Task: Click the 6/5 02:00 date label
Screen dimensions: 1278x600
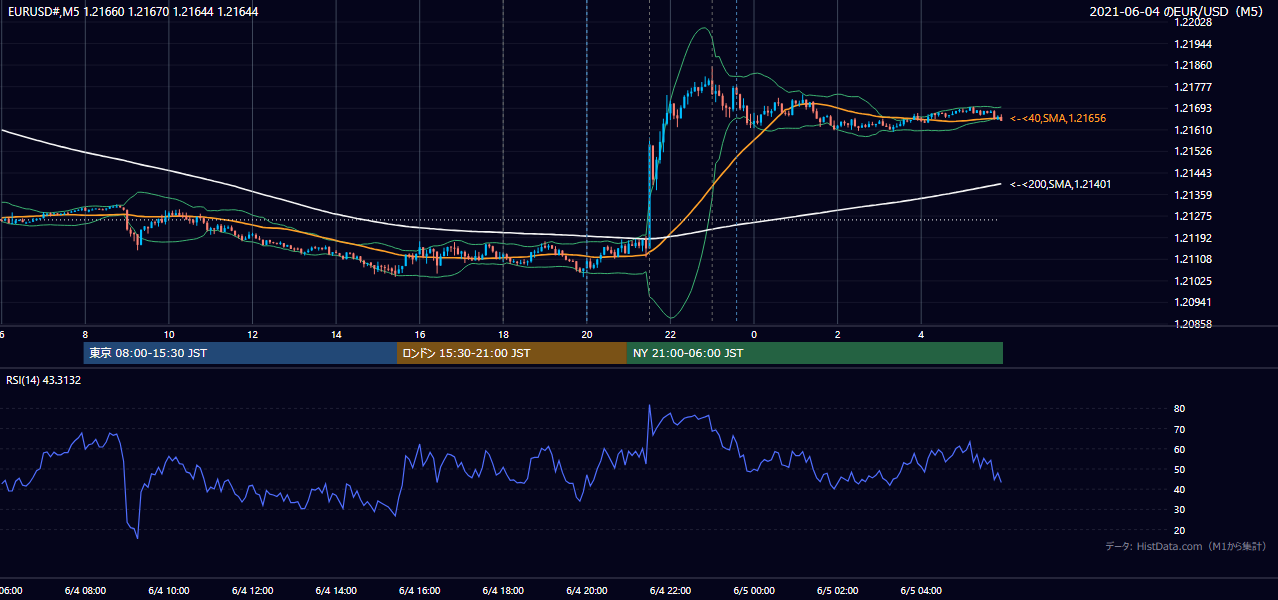Action: pyautogui.click(x=838, y=590)
